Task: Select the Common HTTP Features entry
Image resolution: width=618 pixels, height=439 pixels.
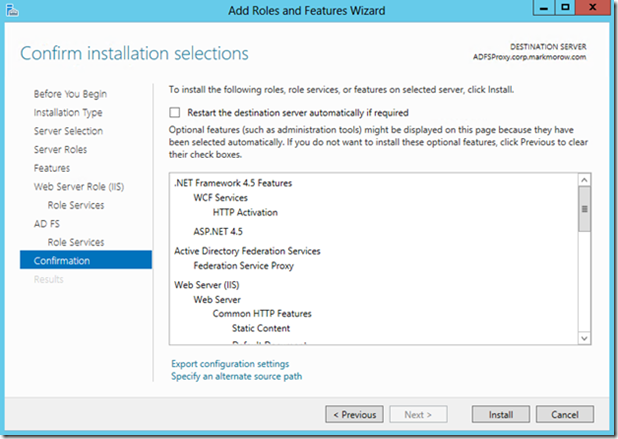Action: [x=262, y=314]
